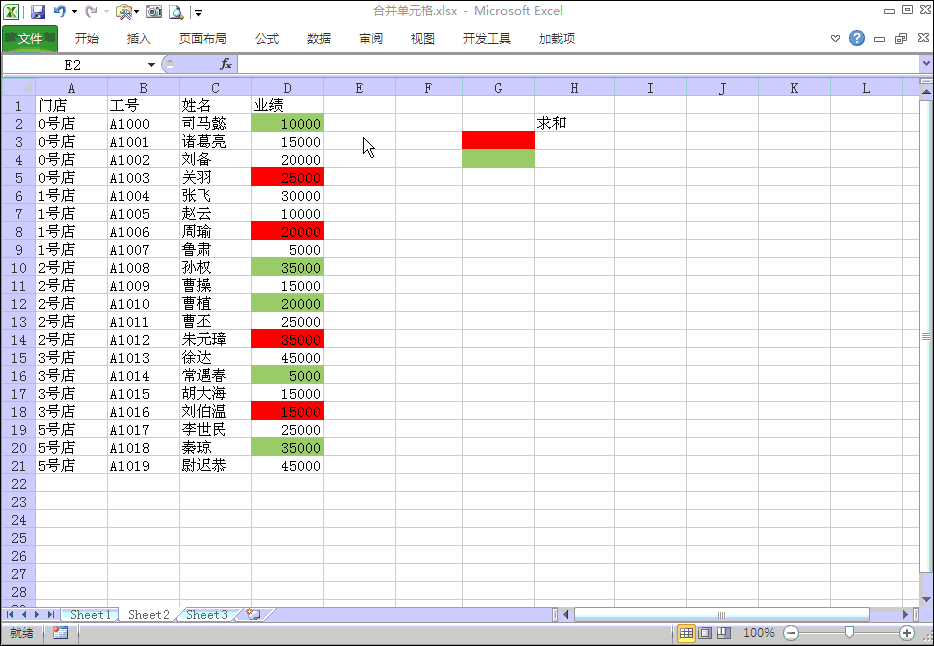Select row 10 header
Image resolution: width=934 pixels, height=646 pixels.
18,268
